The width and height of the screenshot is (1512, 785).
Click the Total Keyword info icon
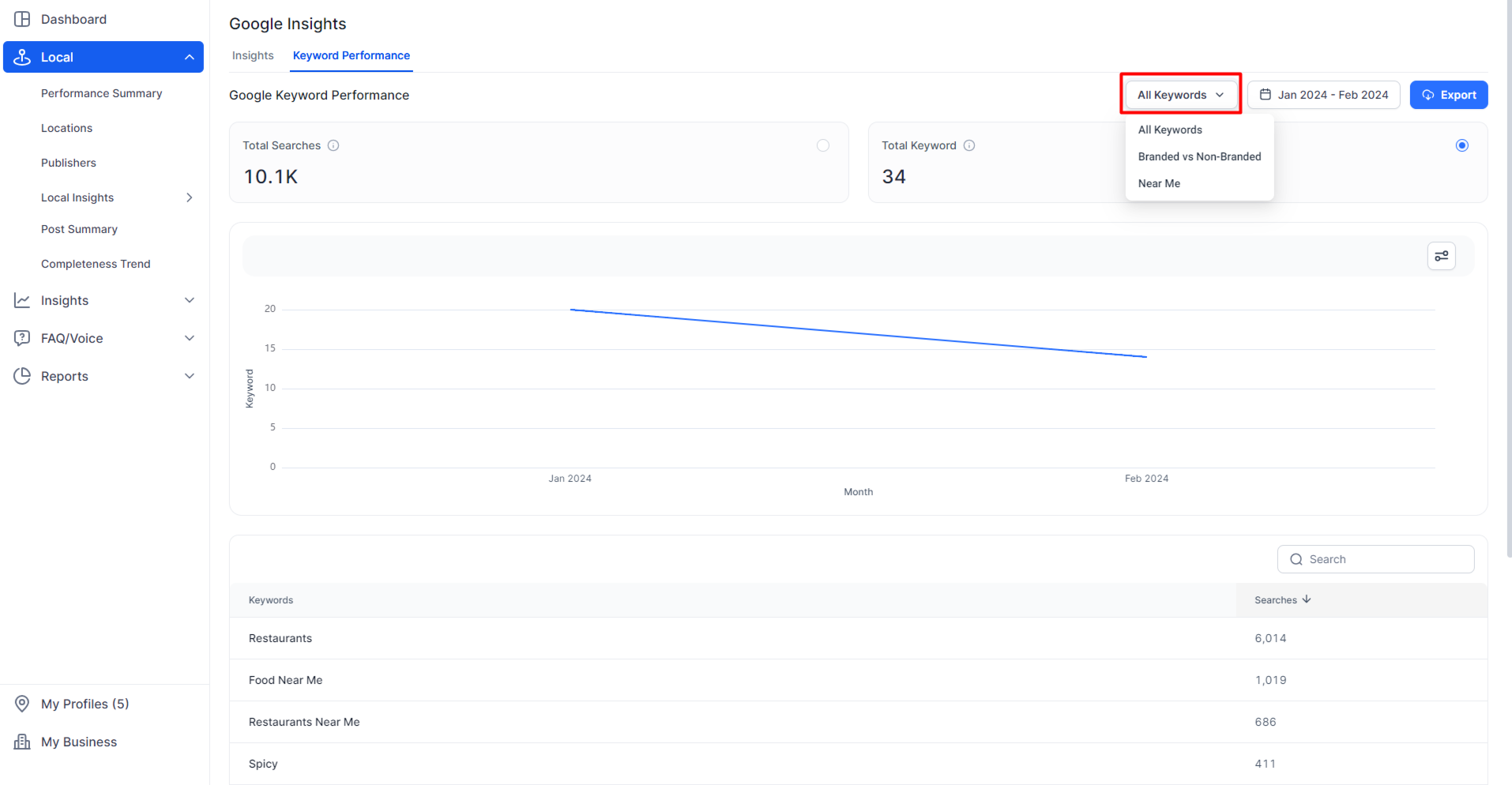(969, 145)
